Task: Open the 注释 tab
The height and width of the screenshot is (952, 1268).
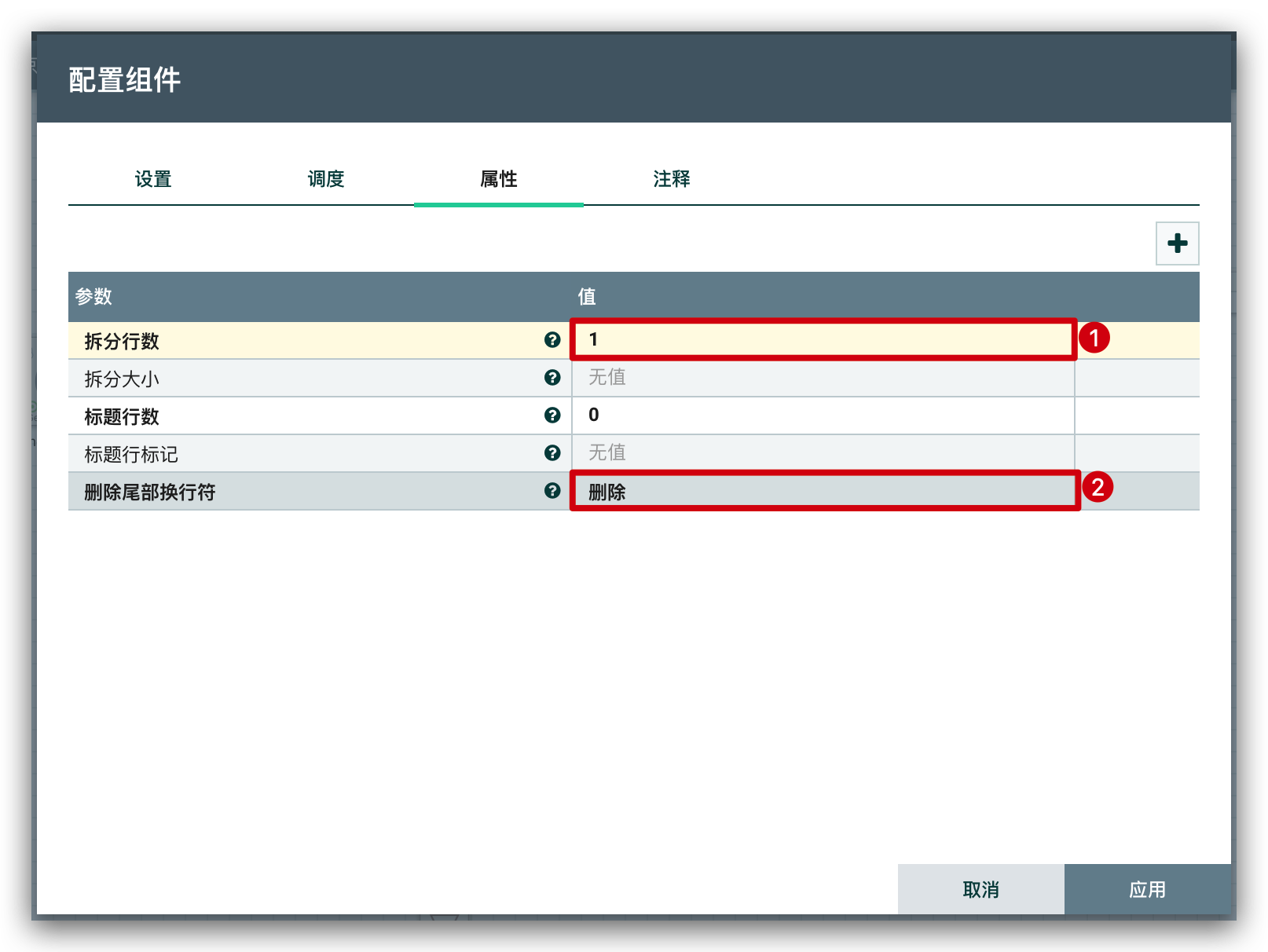Action: (672, 179)
